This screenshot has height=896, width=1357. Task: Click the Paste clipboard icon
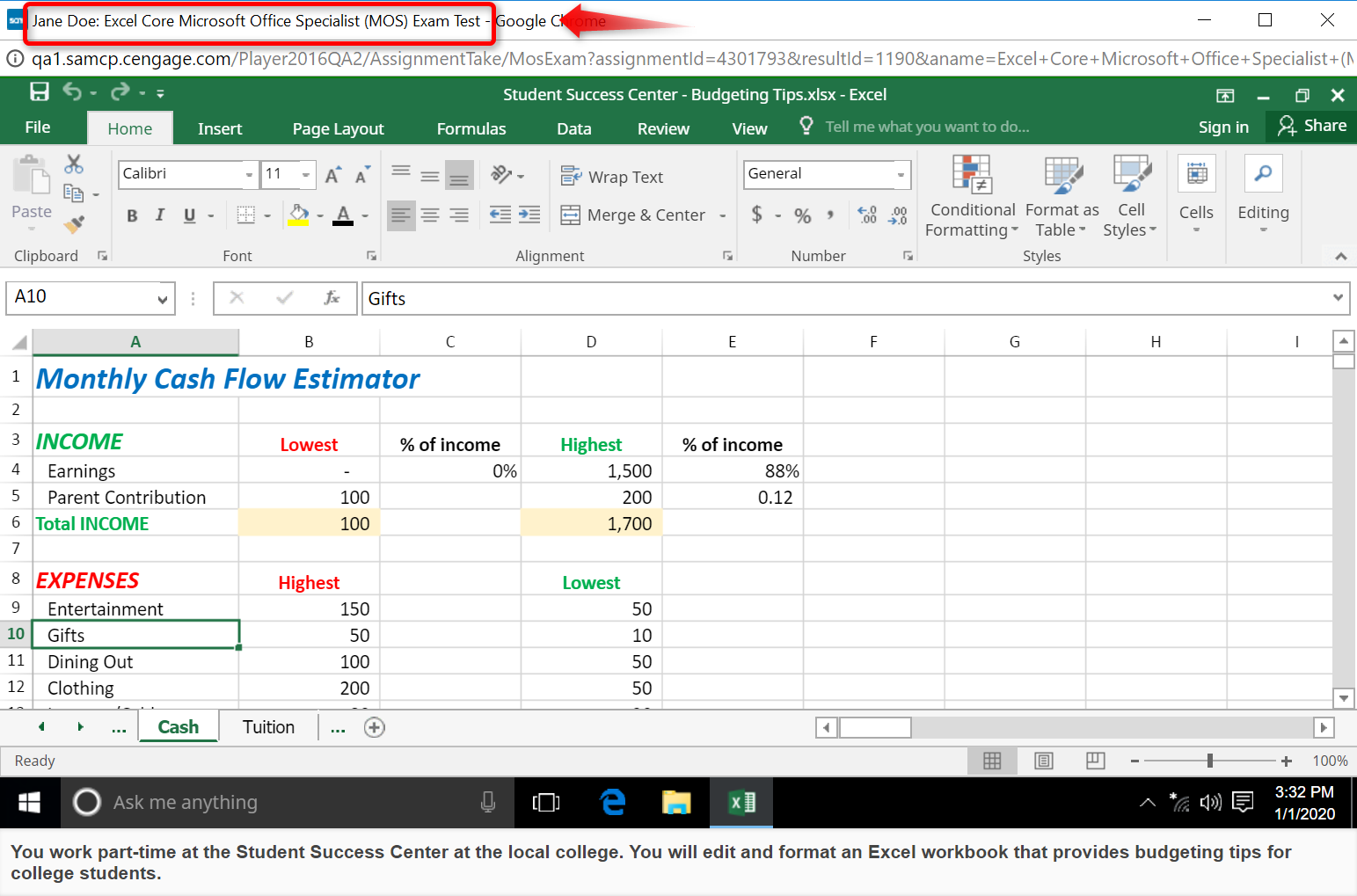point(32,176)
